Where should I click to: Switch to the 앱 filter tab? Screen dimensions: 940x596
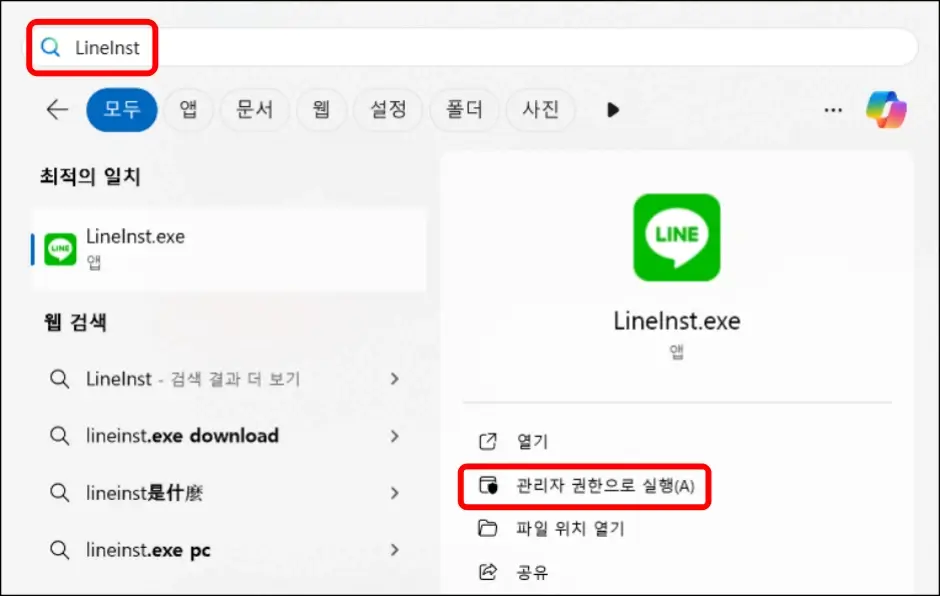[x=188, y=110]
